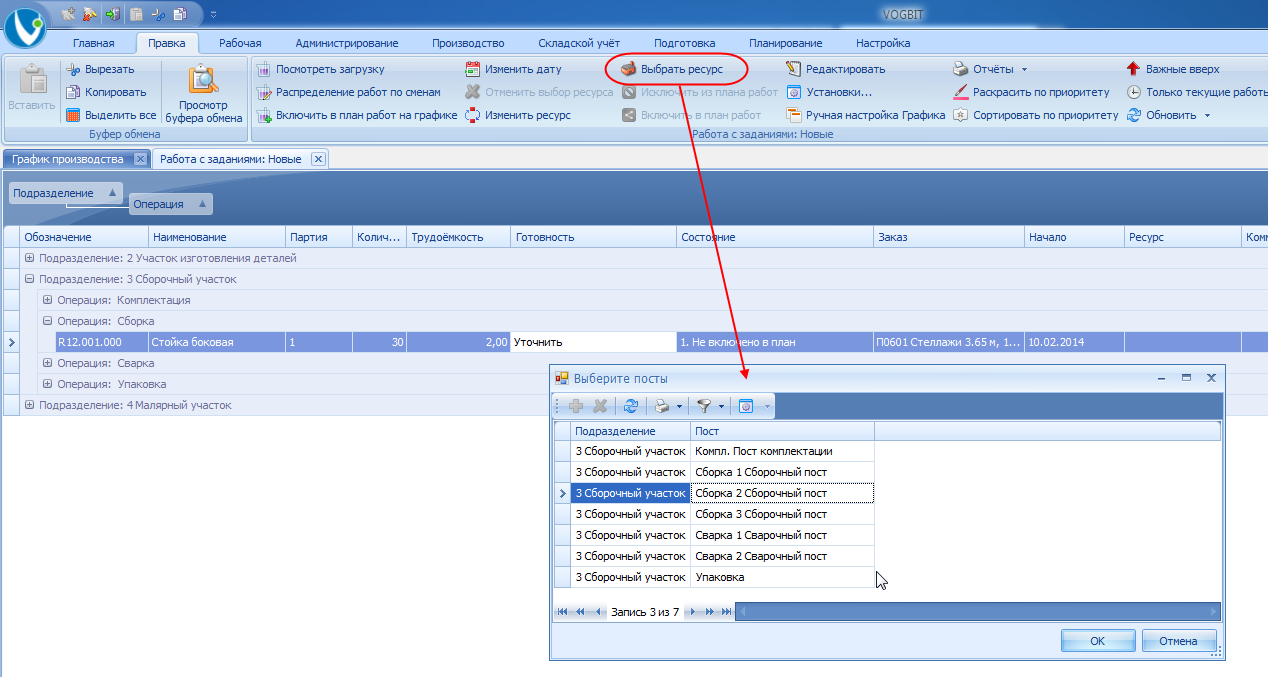Screen dimensions: 1268x677
Task: Open filter dropdown arrow in Выберите посты dialog
Action: (721, 407)
